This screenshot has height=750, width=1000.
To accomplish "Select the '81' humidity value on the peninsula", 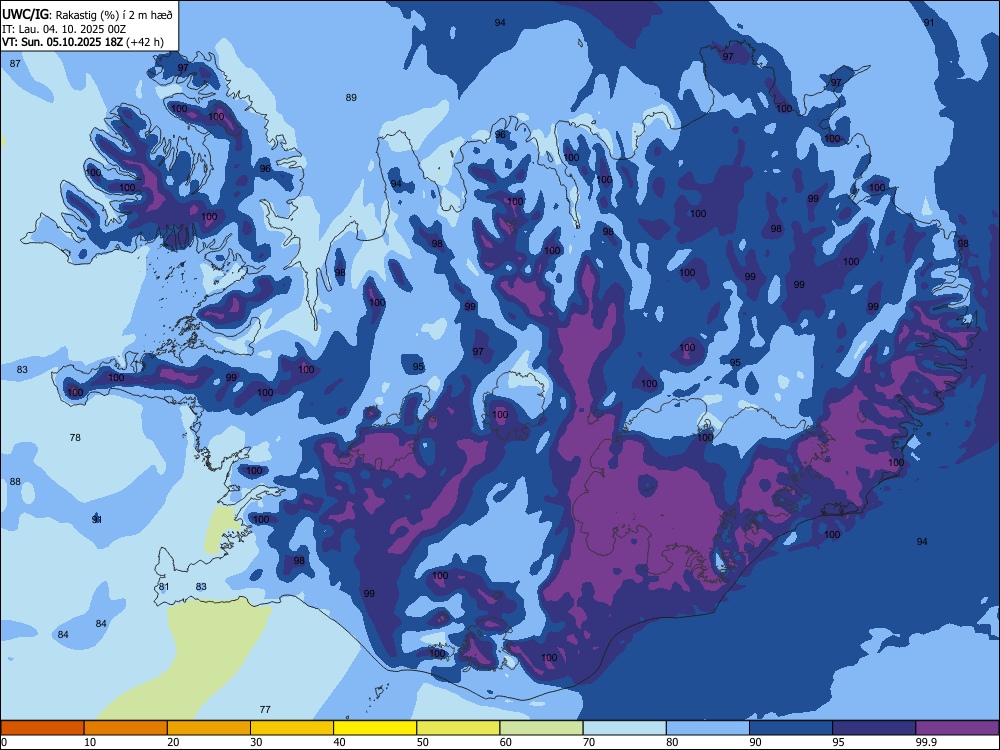I will [x=164, y=587].
